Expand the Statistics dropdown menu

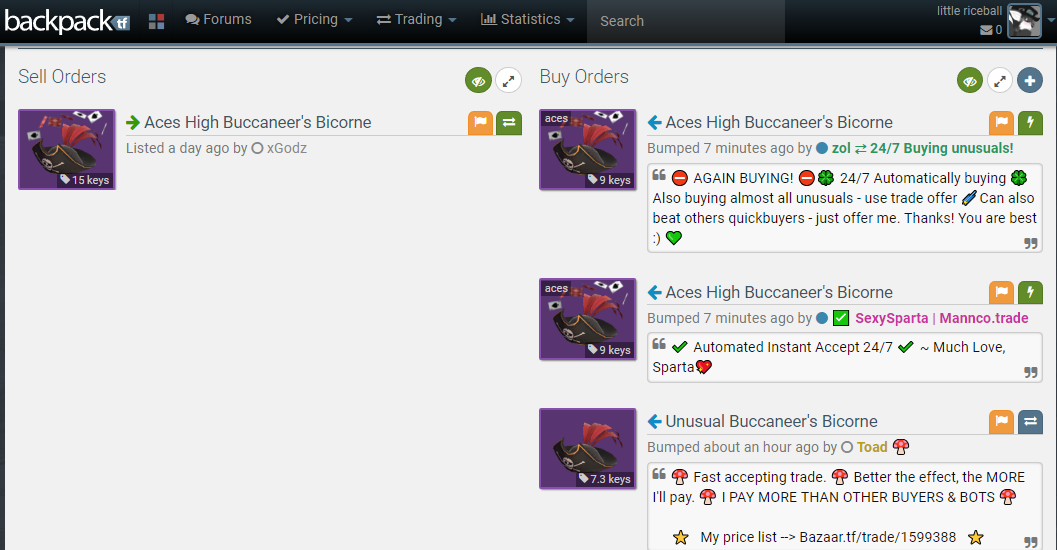527,20
